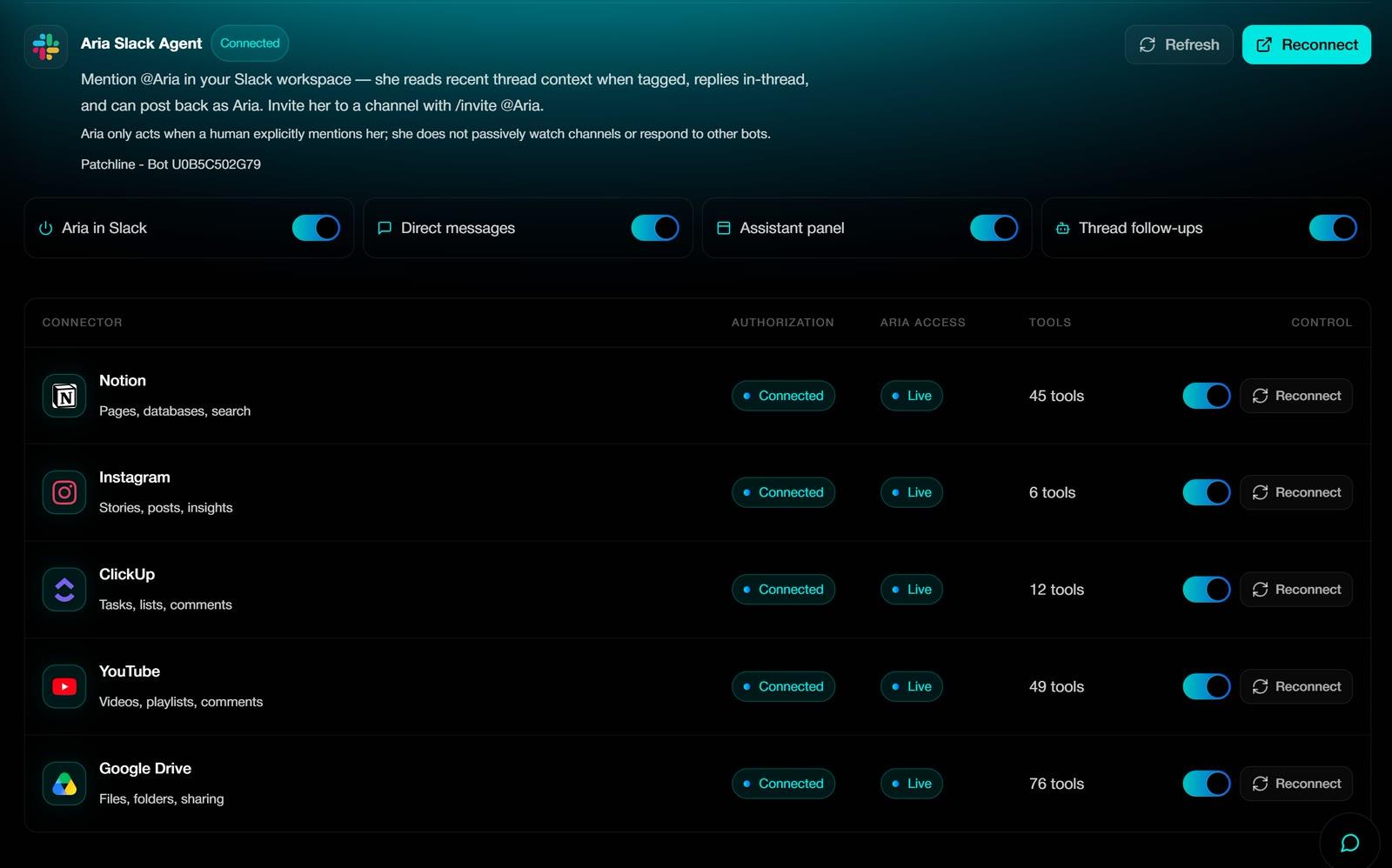Viewport: 1392px width, 868px height.
Task: Click the Live badge in YouTube row
Action: (912, 686)
